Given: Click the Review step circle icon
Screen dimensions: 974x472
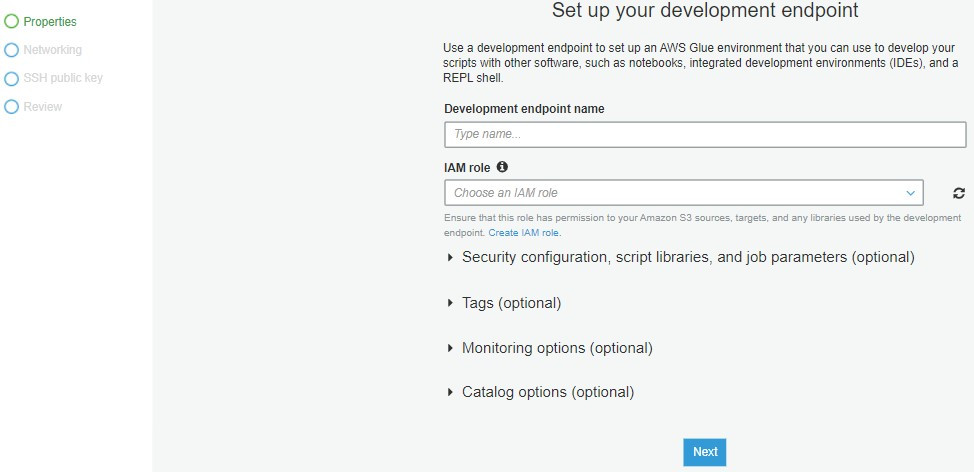Looking at the screenshot, I should coord(12,106).
